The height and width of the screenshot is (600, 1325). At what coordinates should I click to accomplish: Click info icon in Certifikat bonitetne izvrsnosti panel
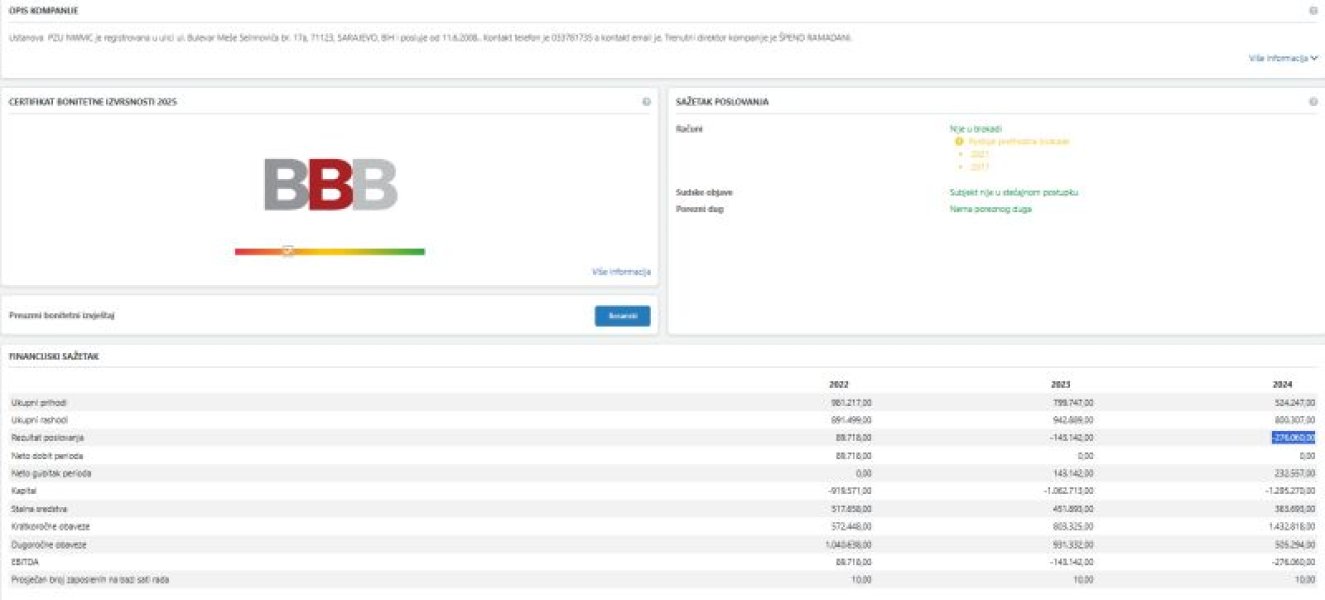pos(646,102)
